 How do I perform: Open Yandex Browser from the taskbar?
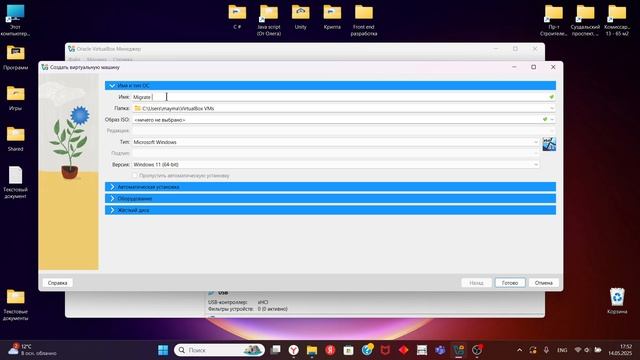click(x=293, y=350)
